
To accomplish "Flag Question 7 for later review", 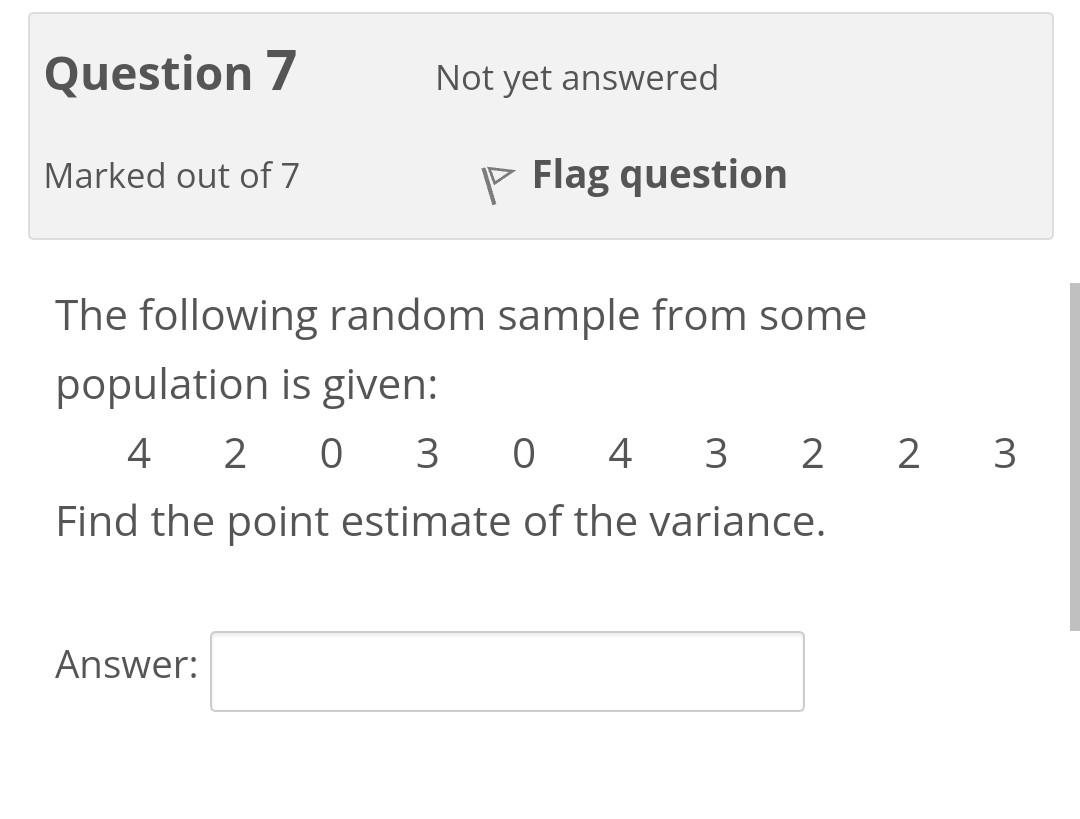I will 660,173.
